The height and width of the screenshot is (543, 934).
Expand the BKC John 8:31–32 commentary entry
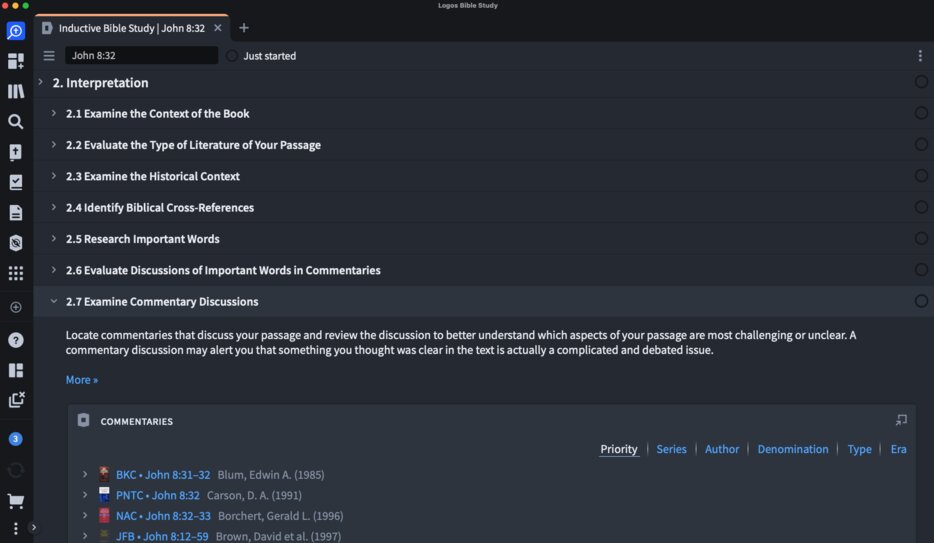(x=85, y=475)
